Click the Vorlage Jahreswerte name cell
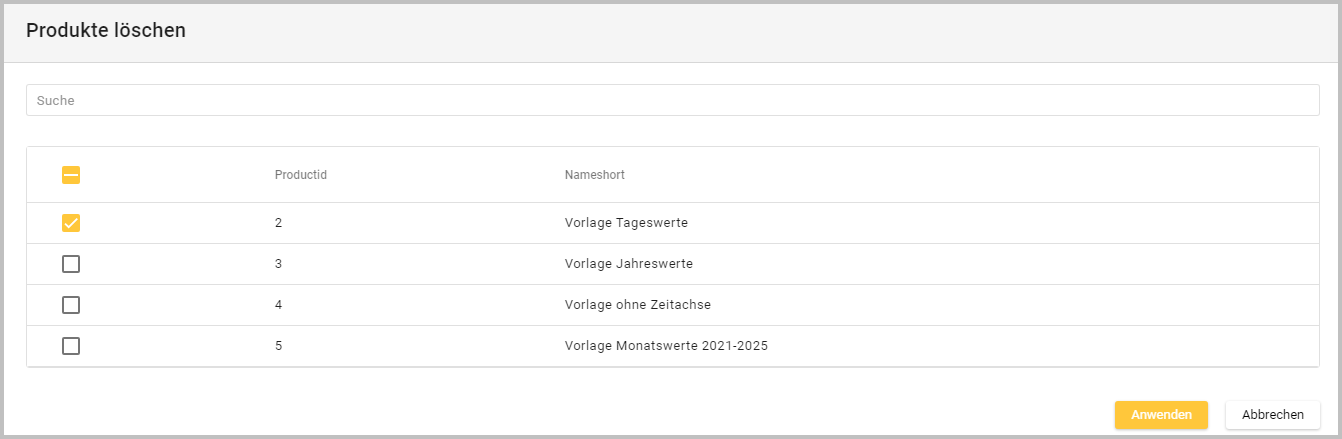Image resolution: width=1342 pixels, height=439 pixels. pos(628,264)
